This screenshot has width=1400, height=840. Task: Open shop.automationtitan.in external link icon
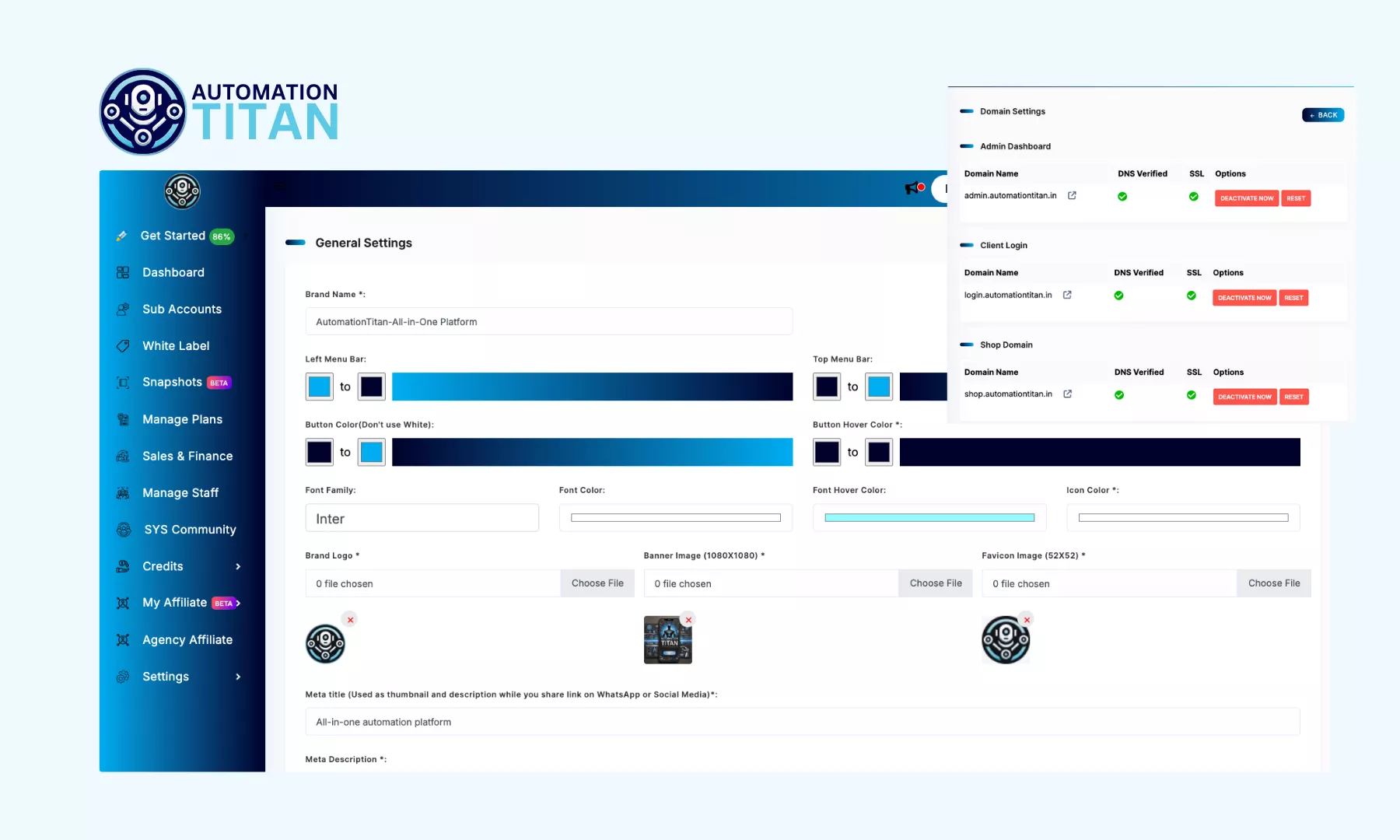pyautogui.click(x=1067, y=394)
